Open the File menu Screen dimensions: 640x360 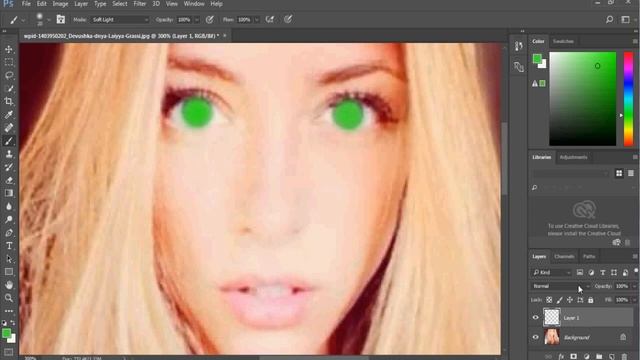click(26, 4)
